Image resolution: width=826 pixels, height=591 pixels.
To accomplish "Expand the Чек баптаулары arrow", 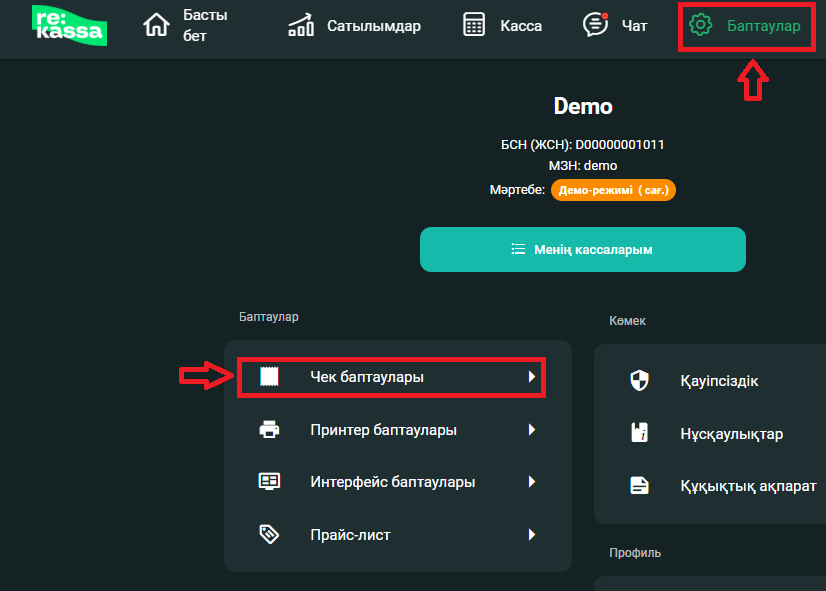I will pyautogui.click(x=532, y=377).
